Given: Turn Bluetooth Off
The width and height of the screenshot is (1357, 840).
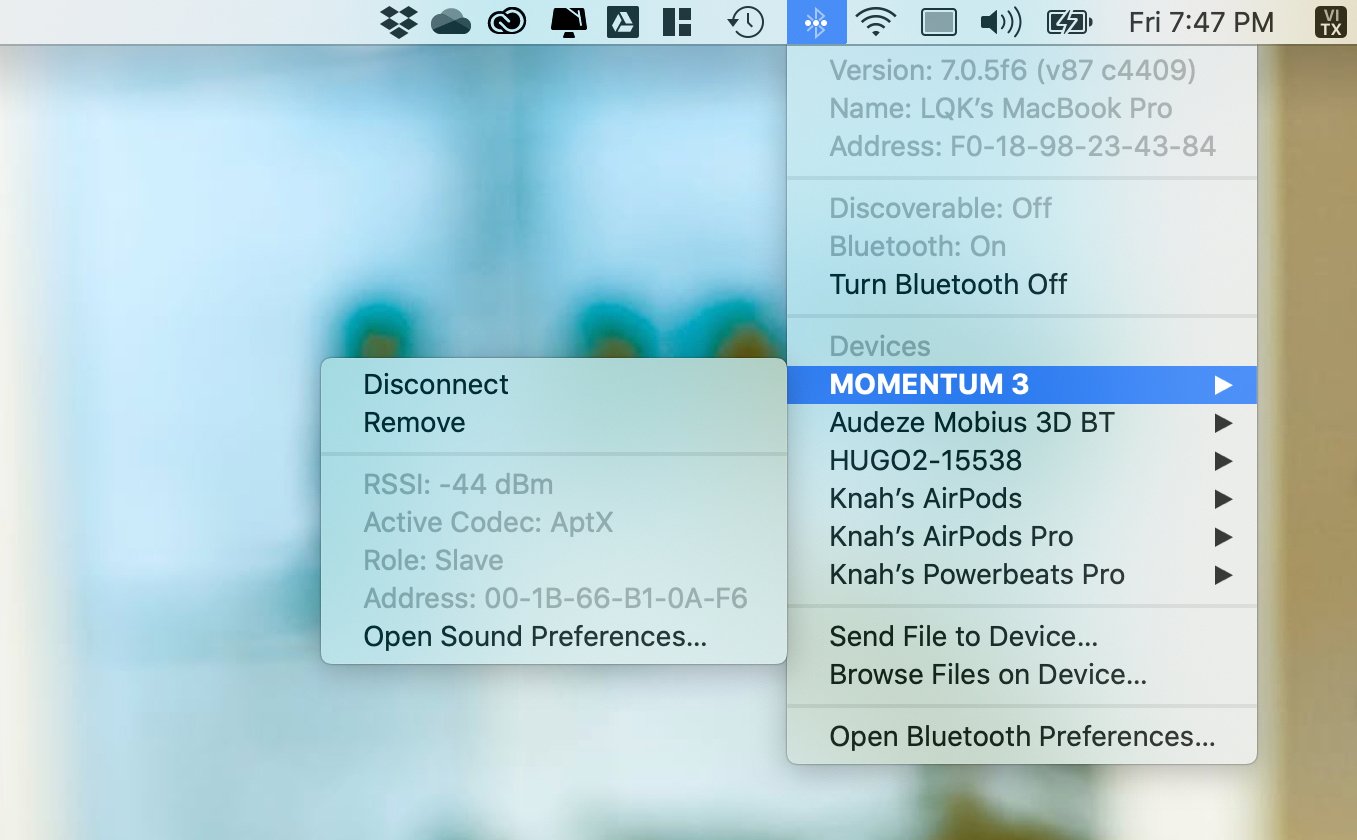Looking at the screenshot, I should 947,284.
